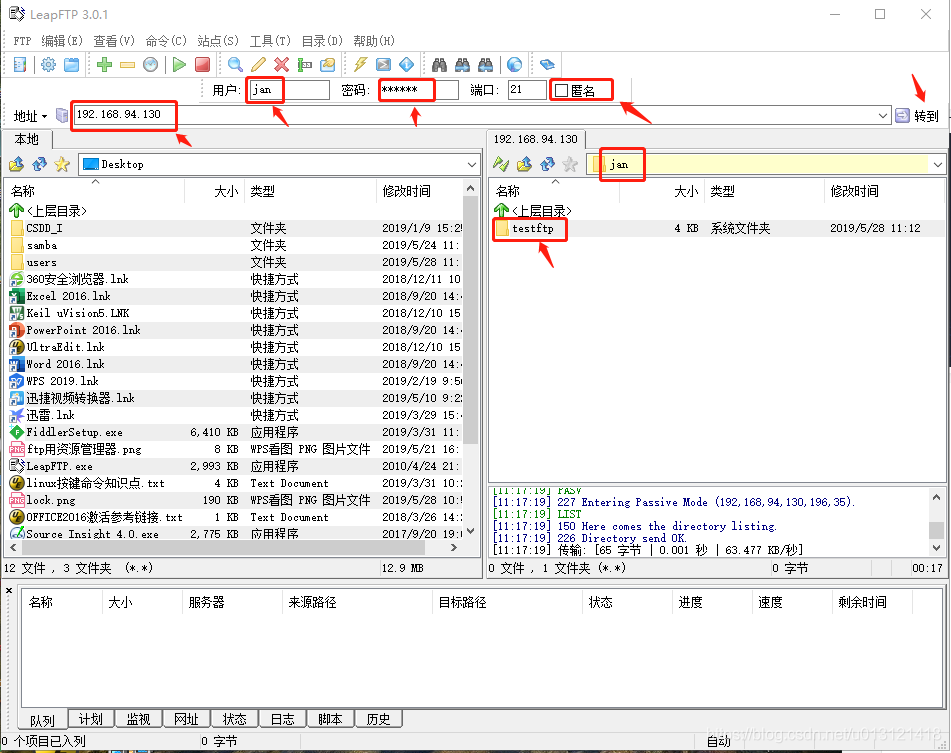Screen dimensions: 951x753
Task: Open settings via the gear icon
Action: click(x=48, y=64)
